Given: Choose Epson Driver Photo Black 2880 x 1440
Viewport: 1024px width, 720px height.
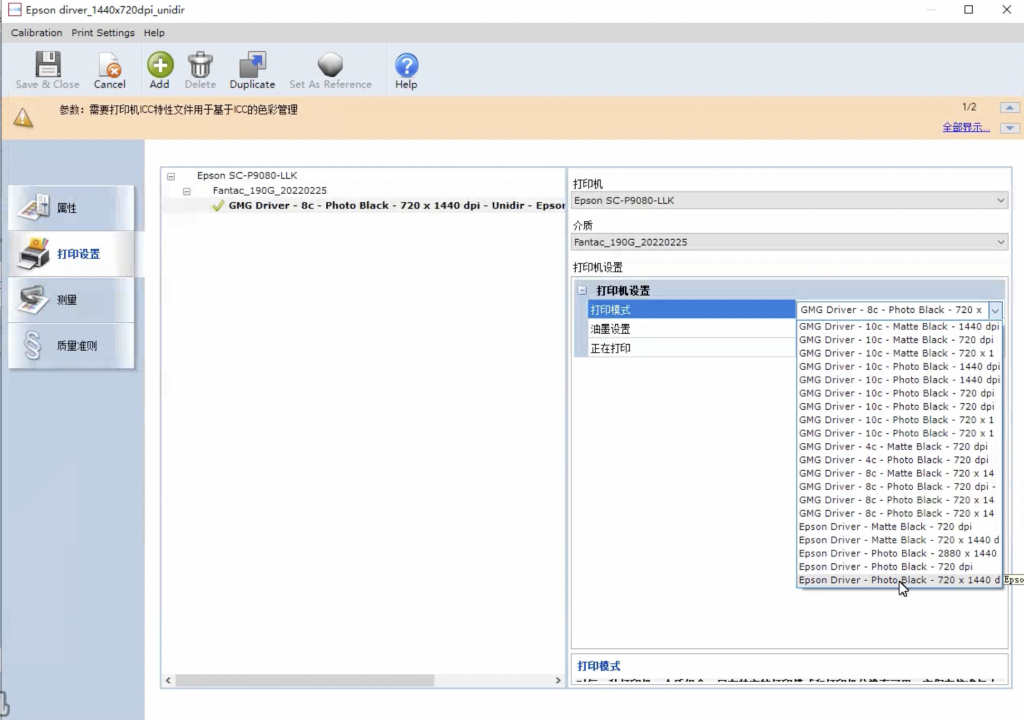Looking at the screenshot, I should (899, 553).
